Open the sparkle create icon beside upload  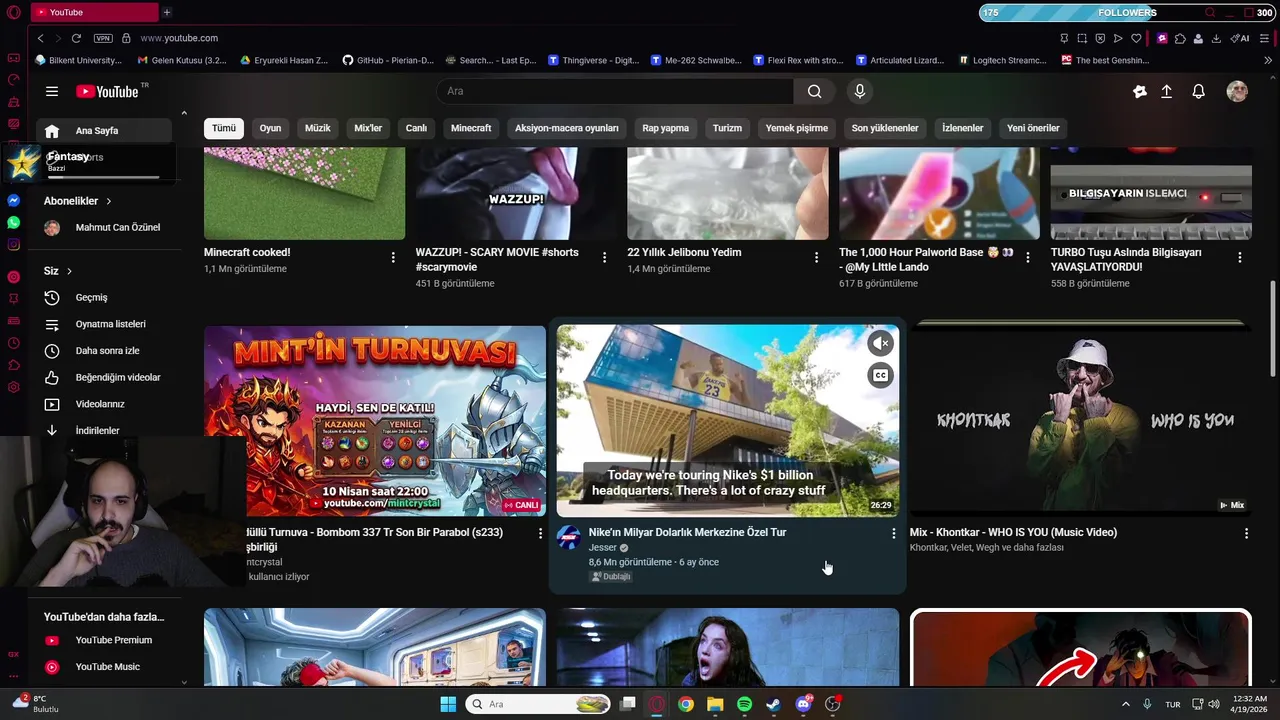(x=1139, y=91)
